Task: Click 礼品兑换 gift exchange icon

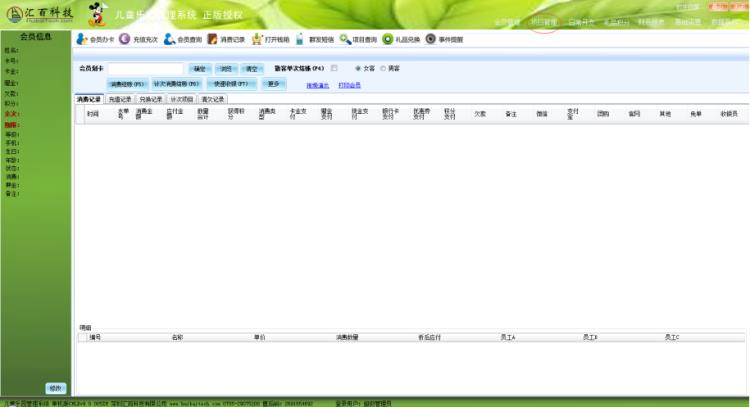Action: (x=388, y=39)
